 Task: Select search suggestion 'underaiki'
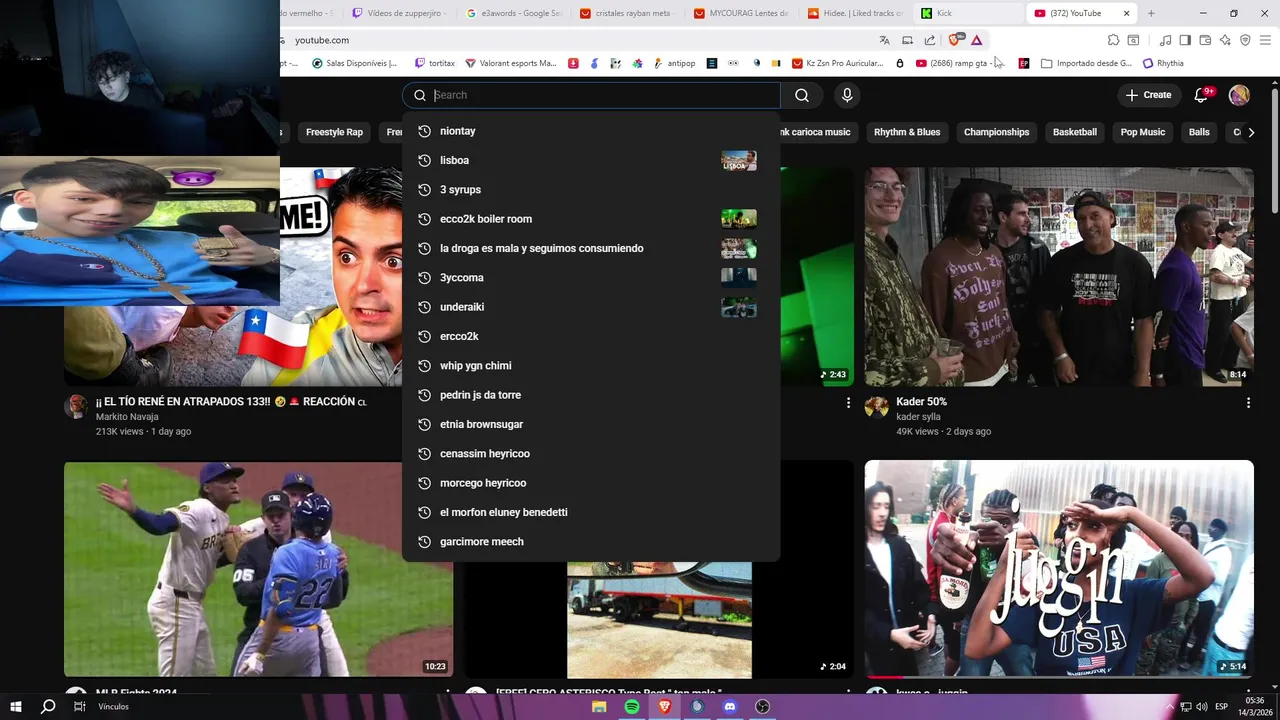pyautogui.click(x=591, y=307)
